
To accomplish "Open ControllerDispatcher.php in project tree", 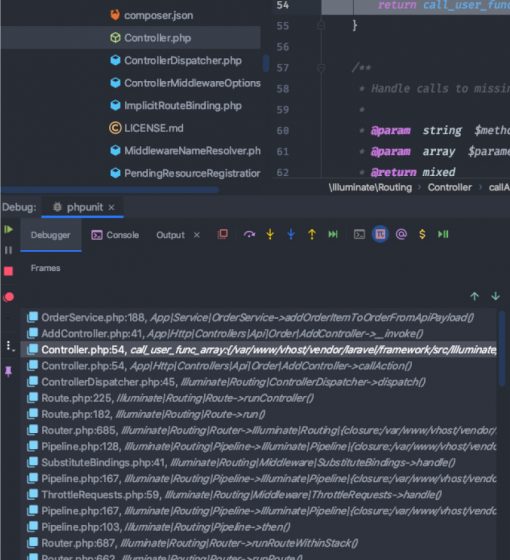I will click(175, 60).
